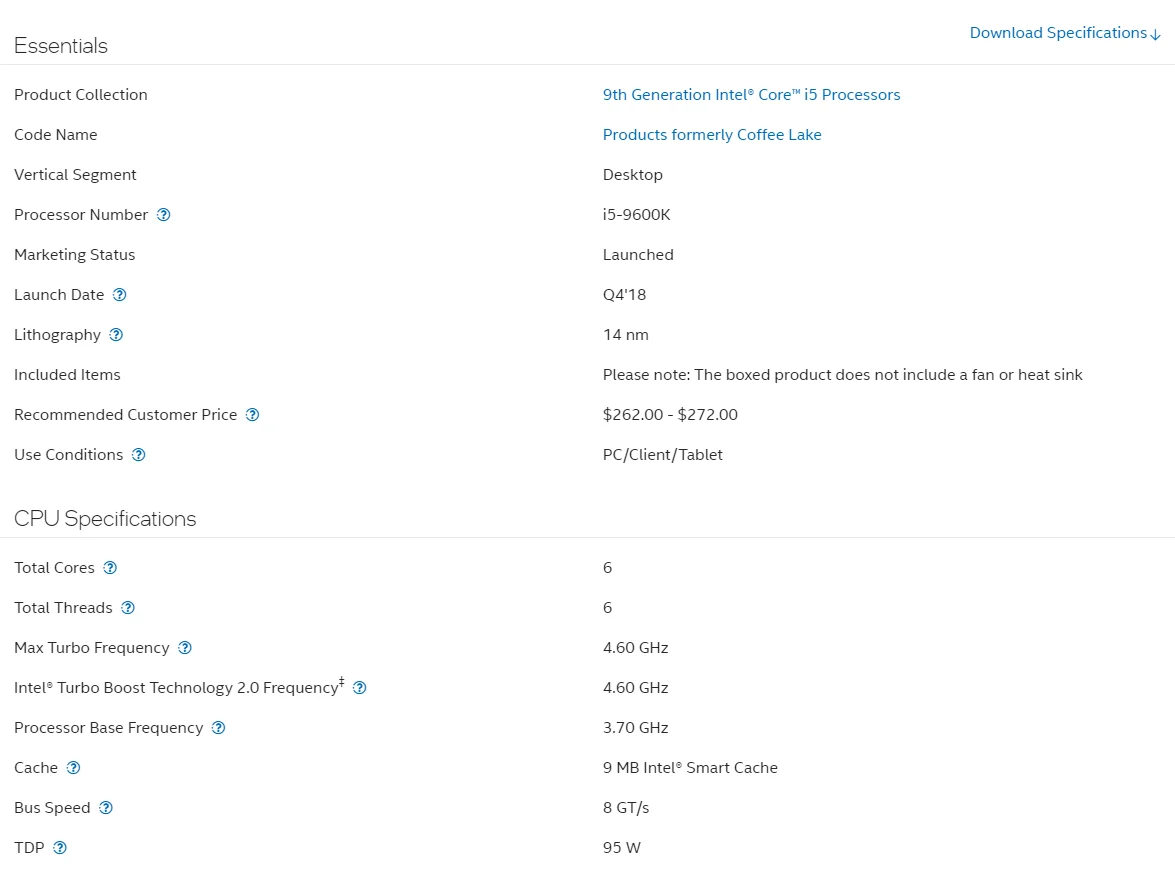Image resolution: width=1175 pixels, height=876 pixels.
Task: Show Max Turbo Frequency help icon
Action: click(185, 648)
